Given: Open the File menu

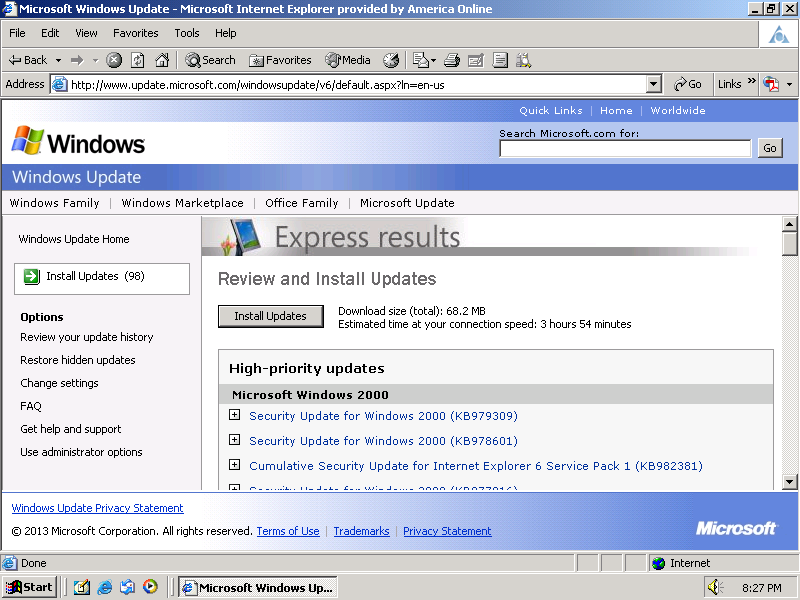Looking at the screenshot, I should (17, 33).
